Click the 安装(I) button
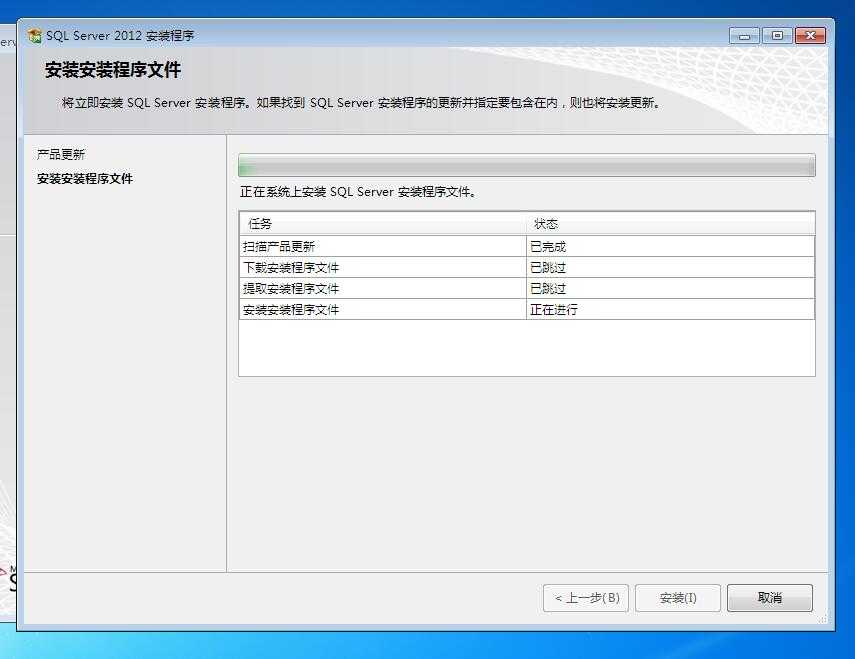Viewport: 855px width, 659px height. [x=678, y=598]
